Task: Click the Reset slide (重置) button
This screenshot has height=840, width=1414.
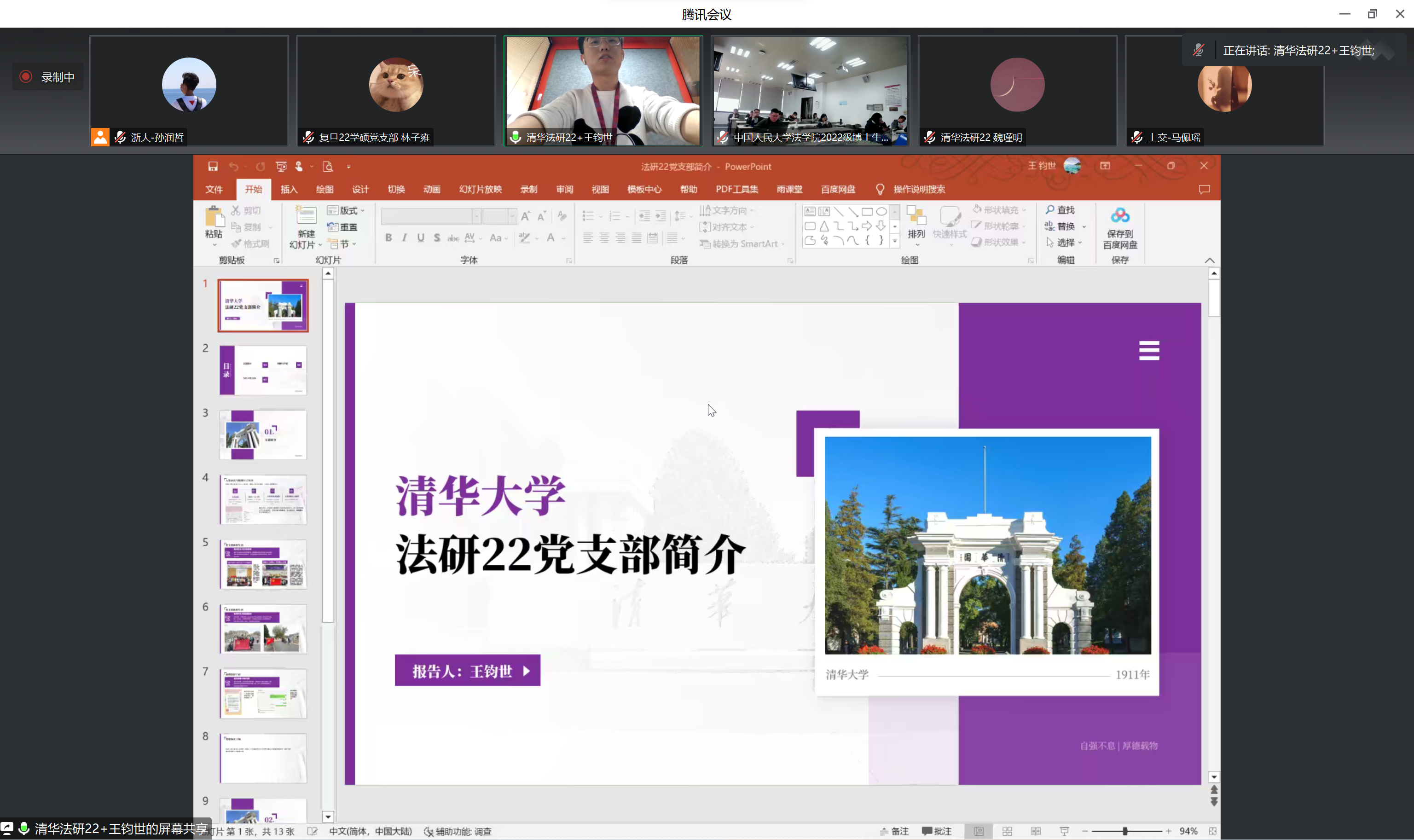Action: (x=342, y=227)
